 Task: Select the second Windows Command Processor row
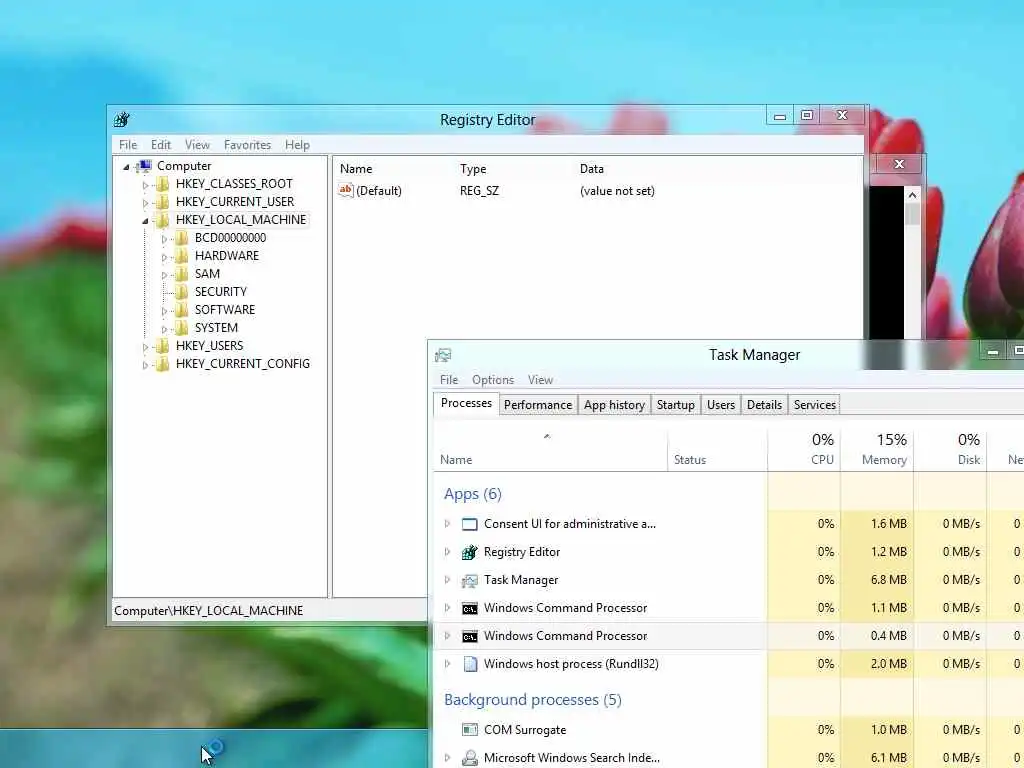[x=728, y=636]
